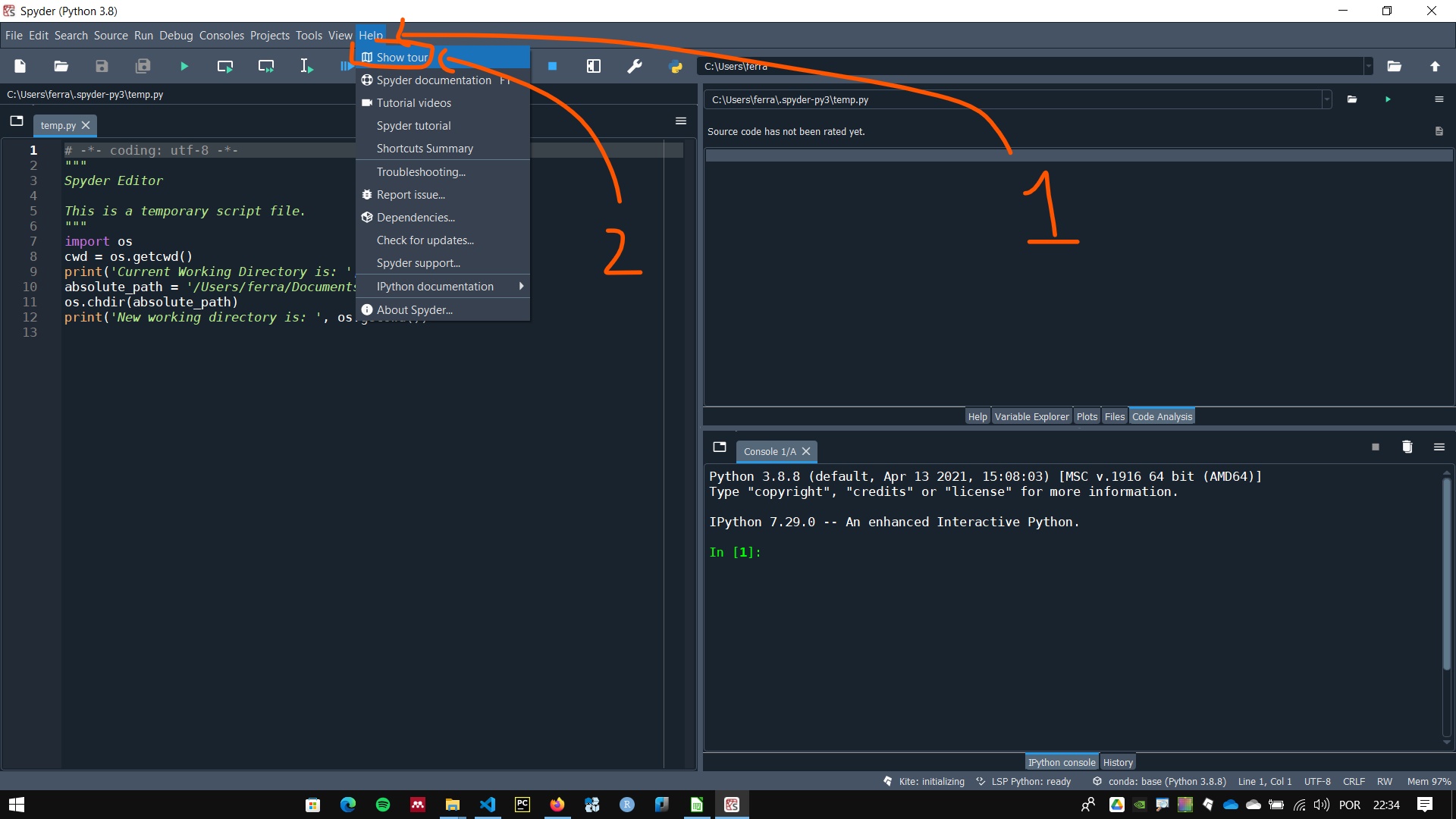This screenshot has height=819, width=1456.
Task: Open PYTHONPATH manager python icon
Action: [x=676, y=67]
